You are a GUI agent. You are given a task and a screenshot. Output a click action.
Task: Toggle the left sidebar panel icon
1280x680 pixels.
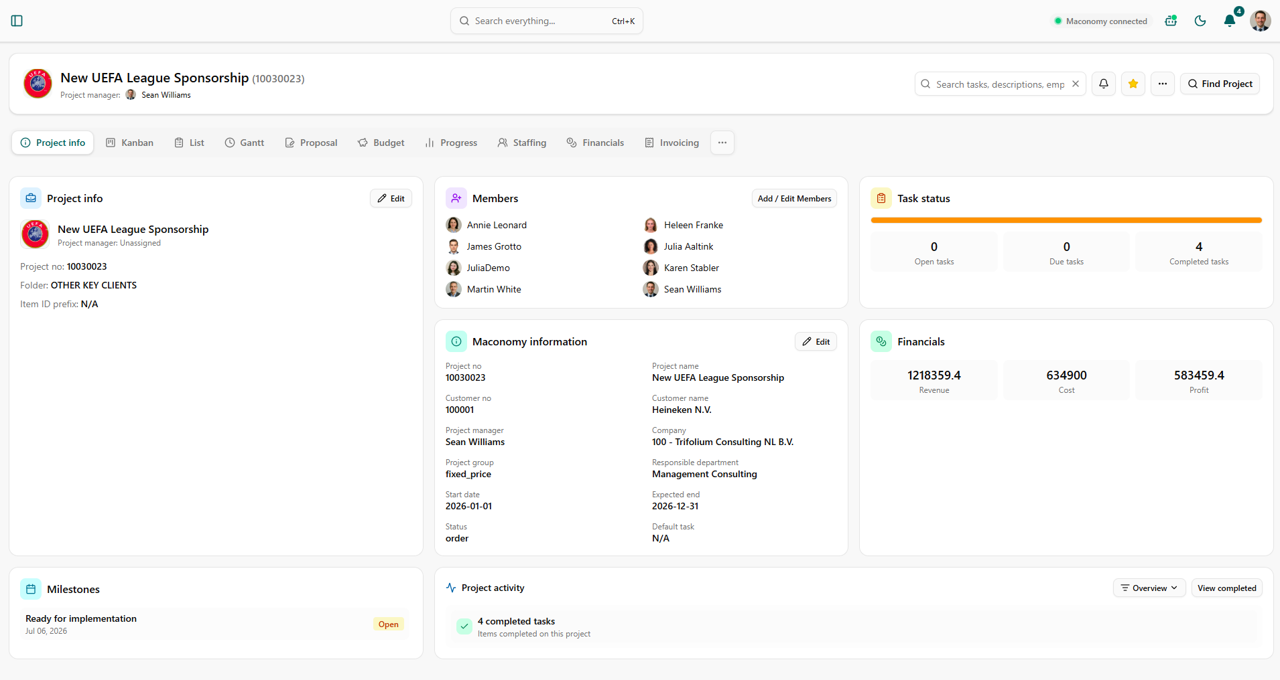(x=17, y=20)
